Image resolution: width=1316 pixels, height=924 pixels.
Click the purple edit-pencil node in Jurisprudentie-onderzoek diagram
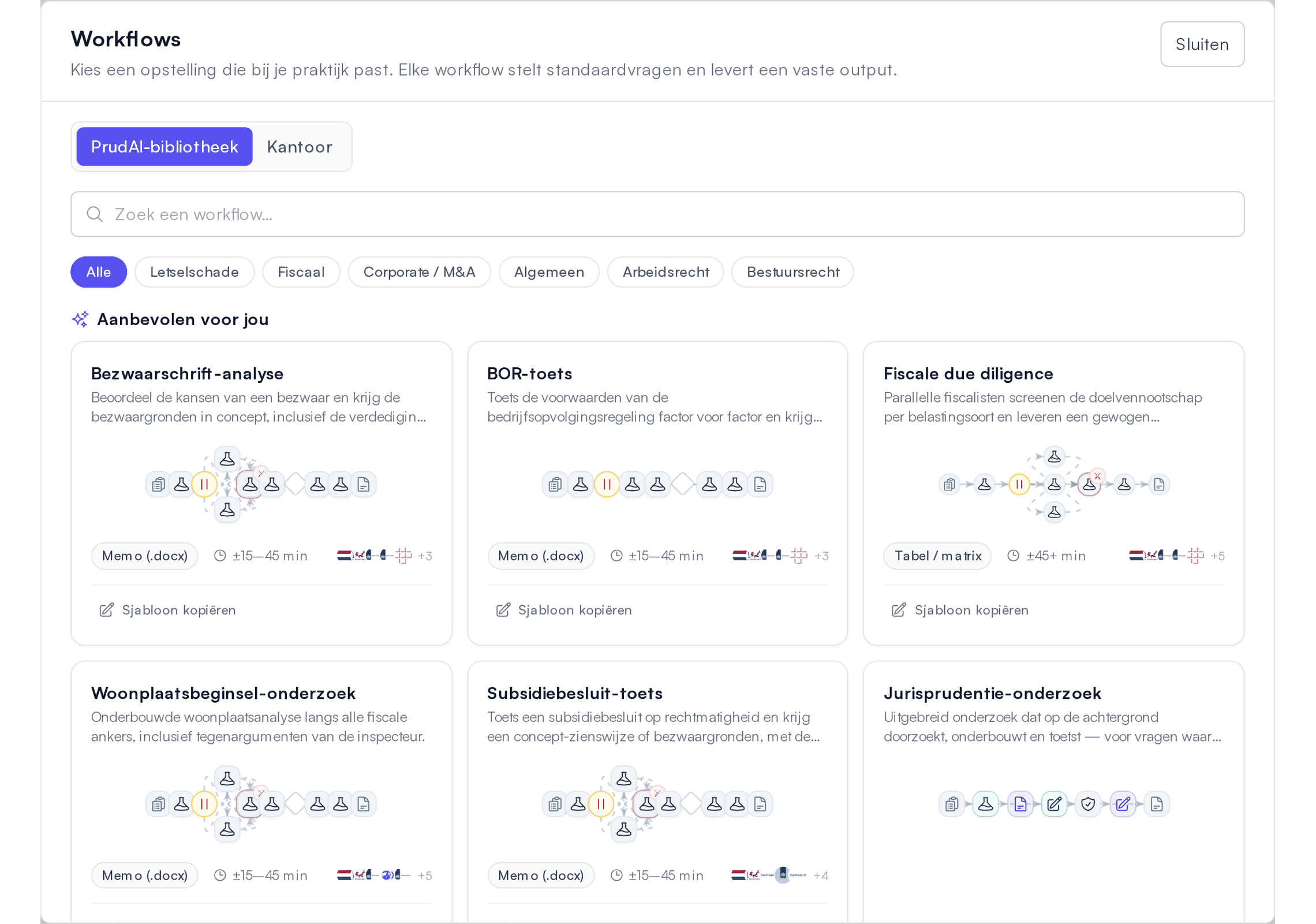pos(1123,803)
